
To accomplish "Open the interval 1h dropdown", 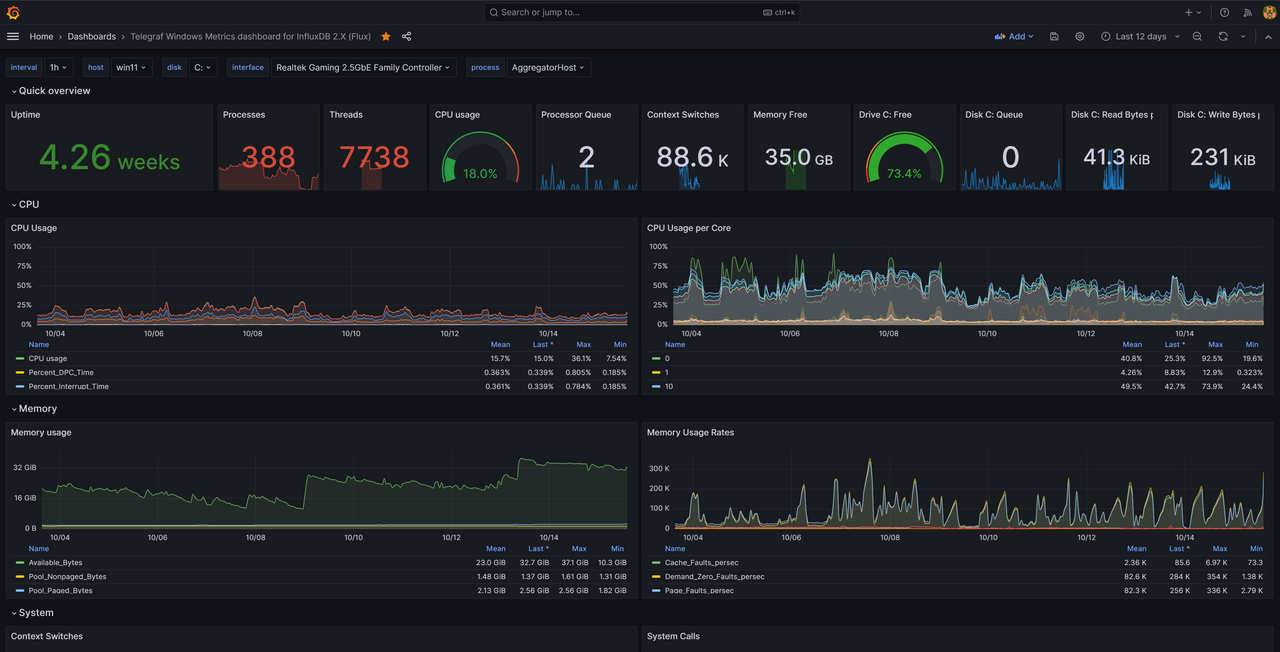I will 59,68.
